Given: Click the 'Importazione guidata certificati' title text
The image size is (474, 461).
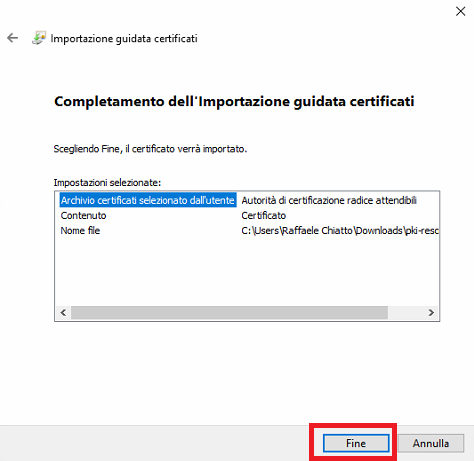Looking at the screenshot, I should [x=124, y=39].
